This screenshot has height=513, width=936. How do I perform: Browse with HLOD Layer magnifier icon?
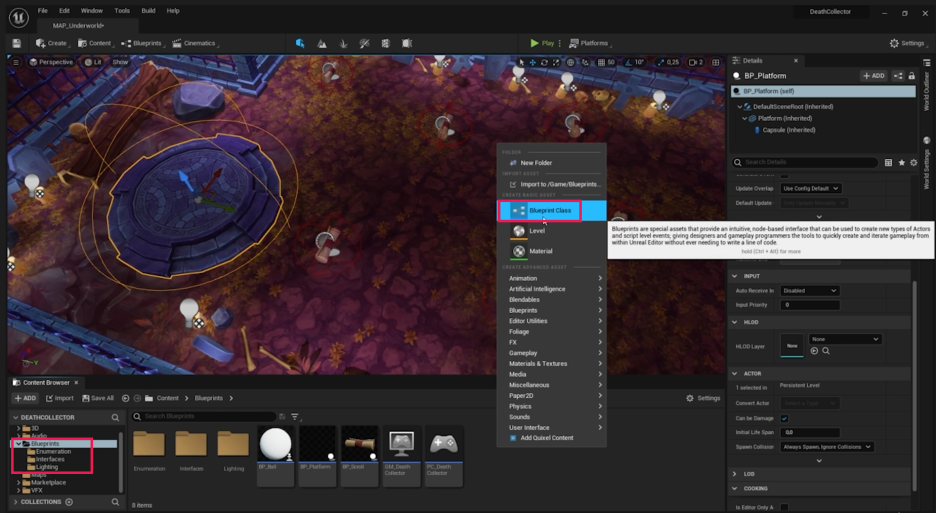tap(826, 351)
